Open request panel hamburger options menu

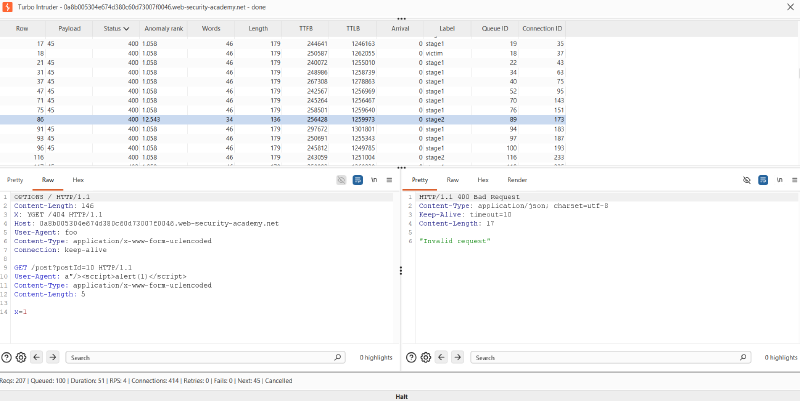pos(389,180)
